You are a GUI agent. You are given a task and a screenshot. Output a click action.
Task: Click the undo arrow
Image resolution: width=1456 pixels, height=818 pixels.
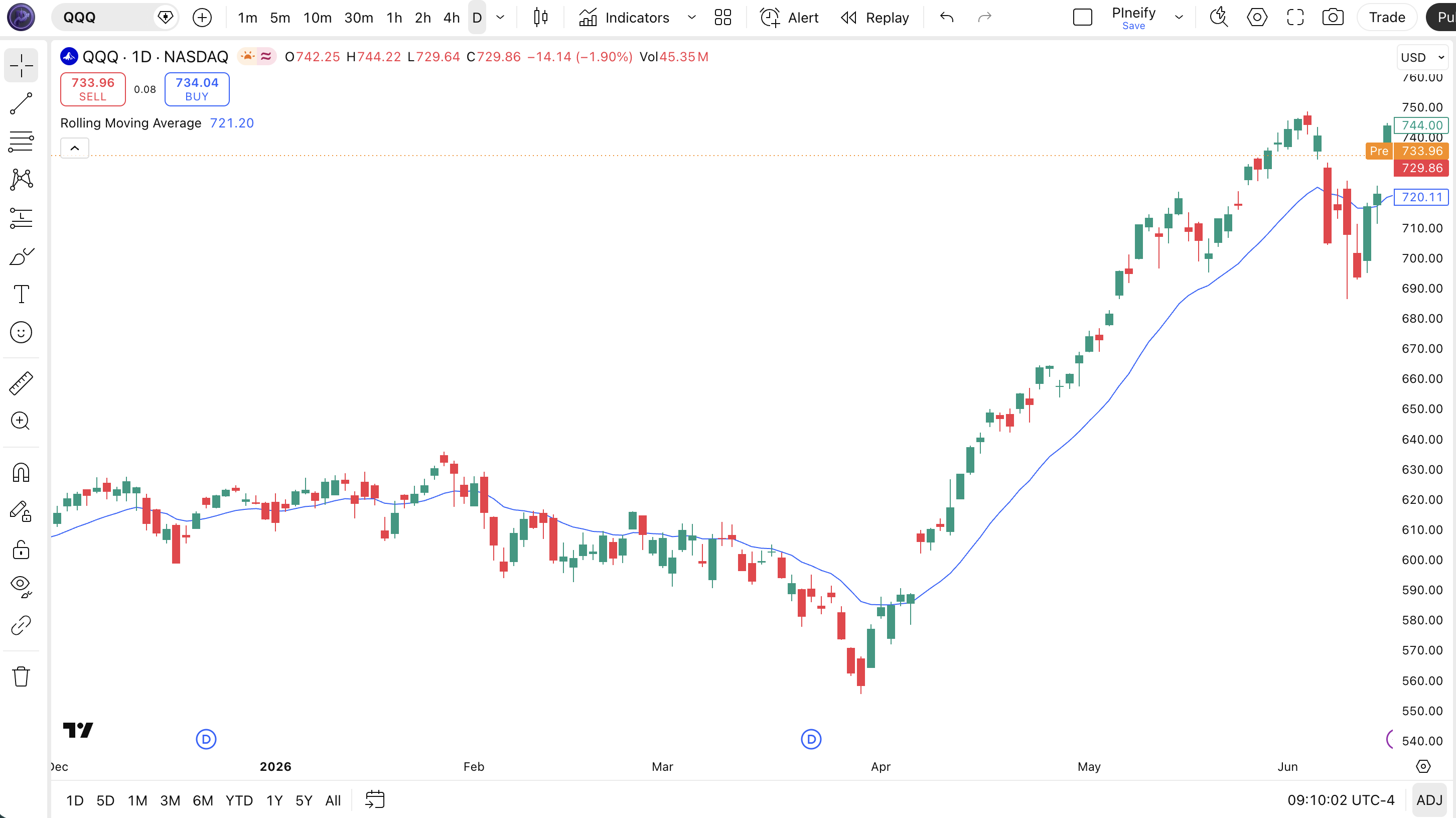pos(947,18)
